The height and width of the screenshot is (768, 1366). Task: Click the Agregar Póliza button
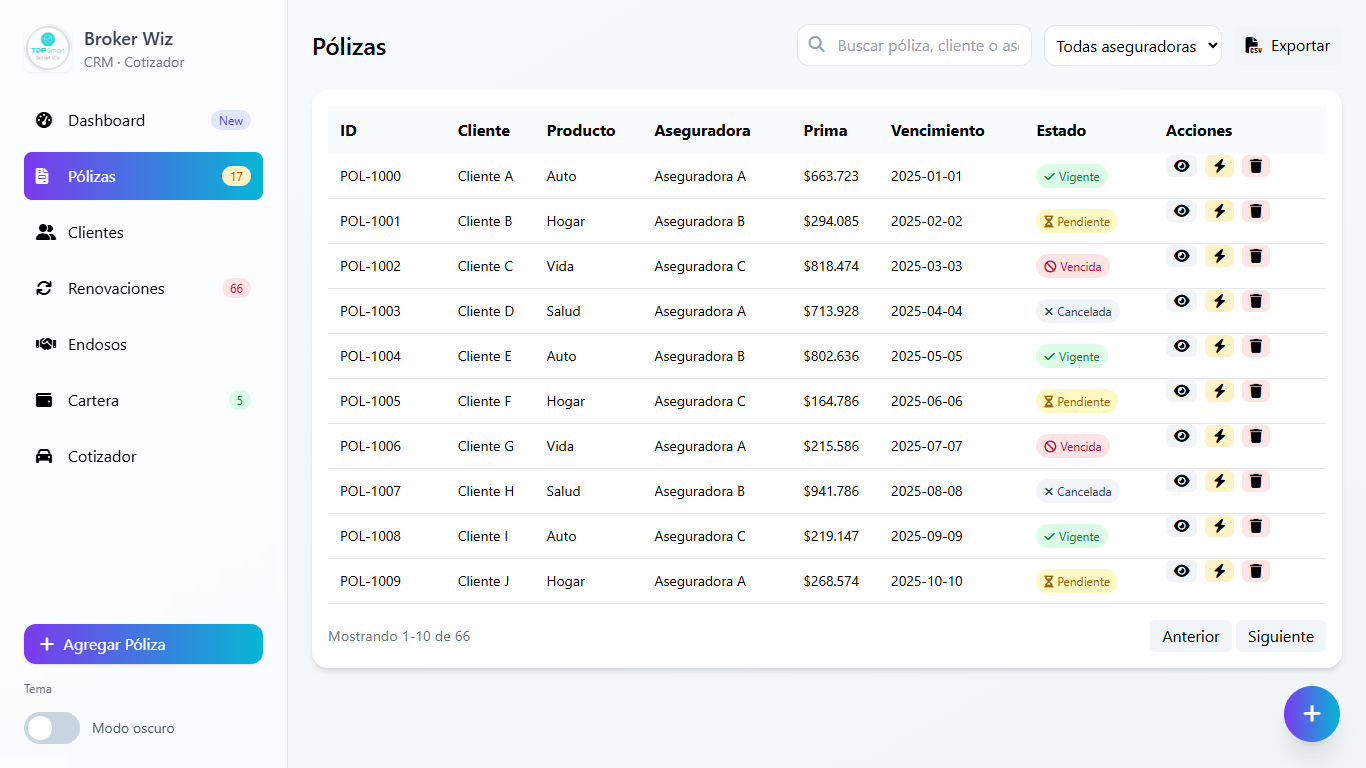coord(143,644)
